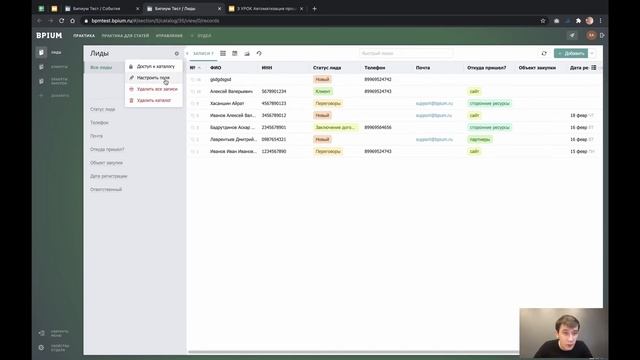Expand the Почта filter
640x360 pixels.
tap(96, 136)
